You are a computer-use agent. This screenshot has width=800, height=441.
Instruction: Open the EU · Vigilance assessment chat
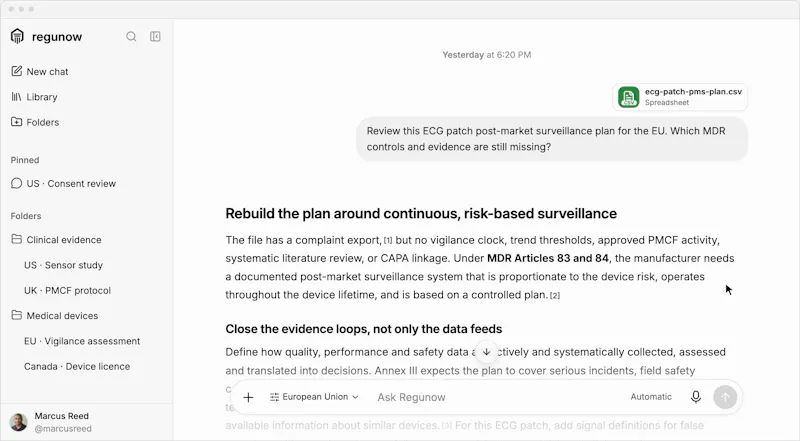(82, 341)
